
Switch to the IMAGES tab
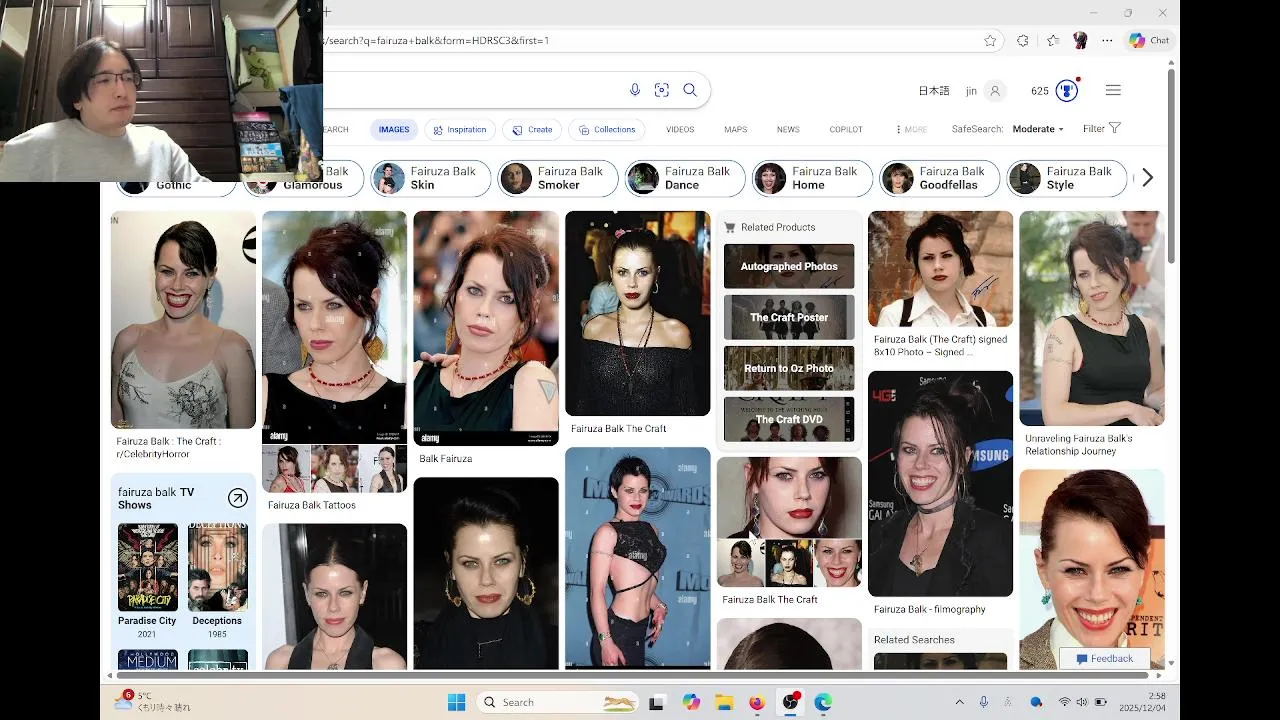pos(394,129)
